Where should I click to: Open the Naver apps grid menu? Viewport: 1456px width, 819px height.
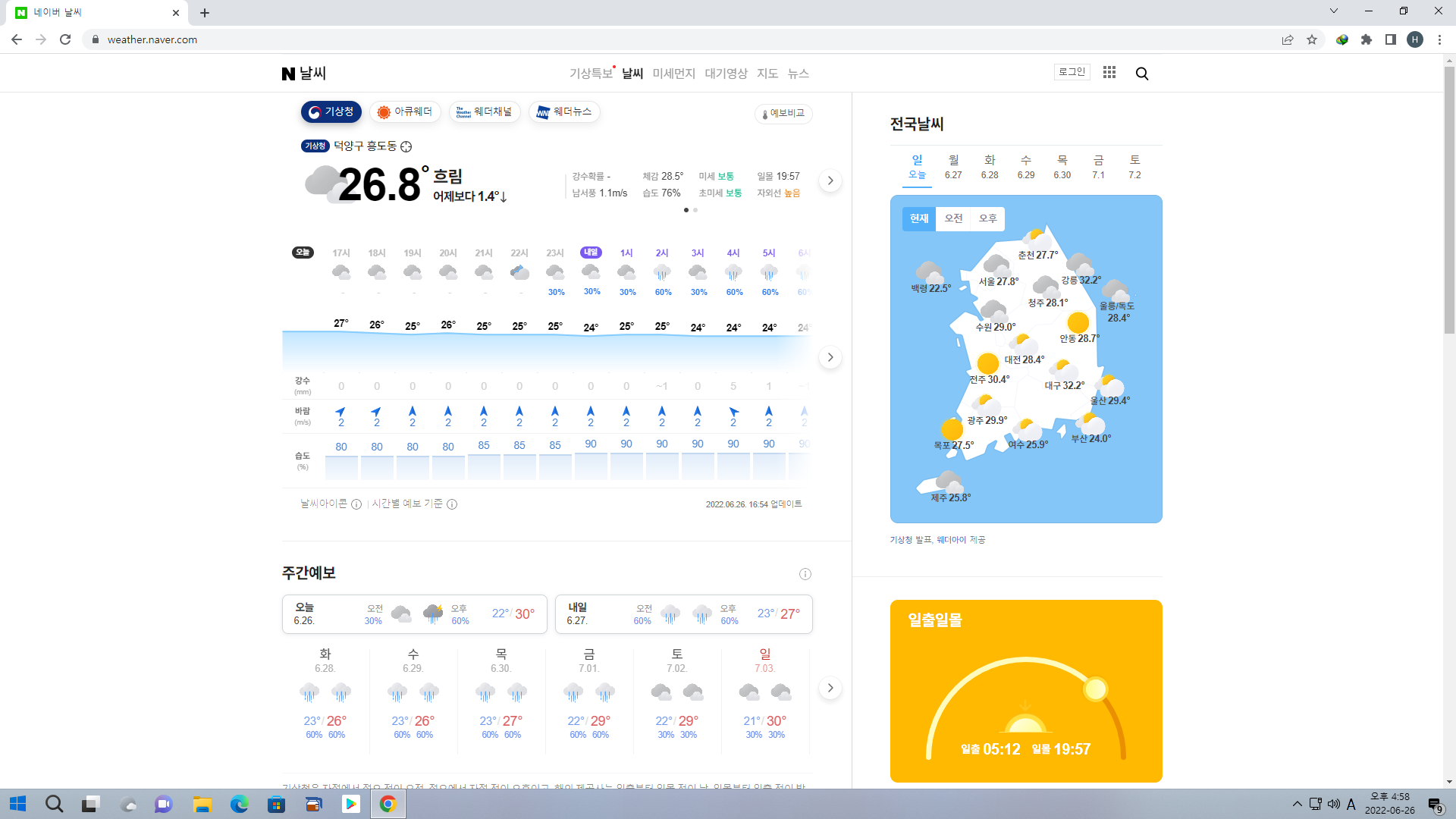(1109, 72)
